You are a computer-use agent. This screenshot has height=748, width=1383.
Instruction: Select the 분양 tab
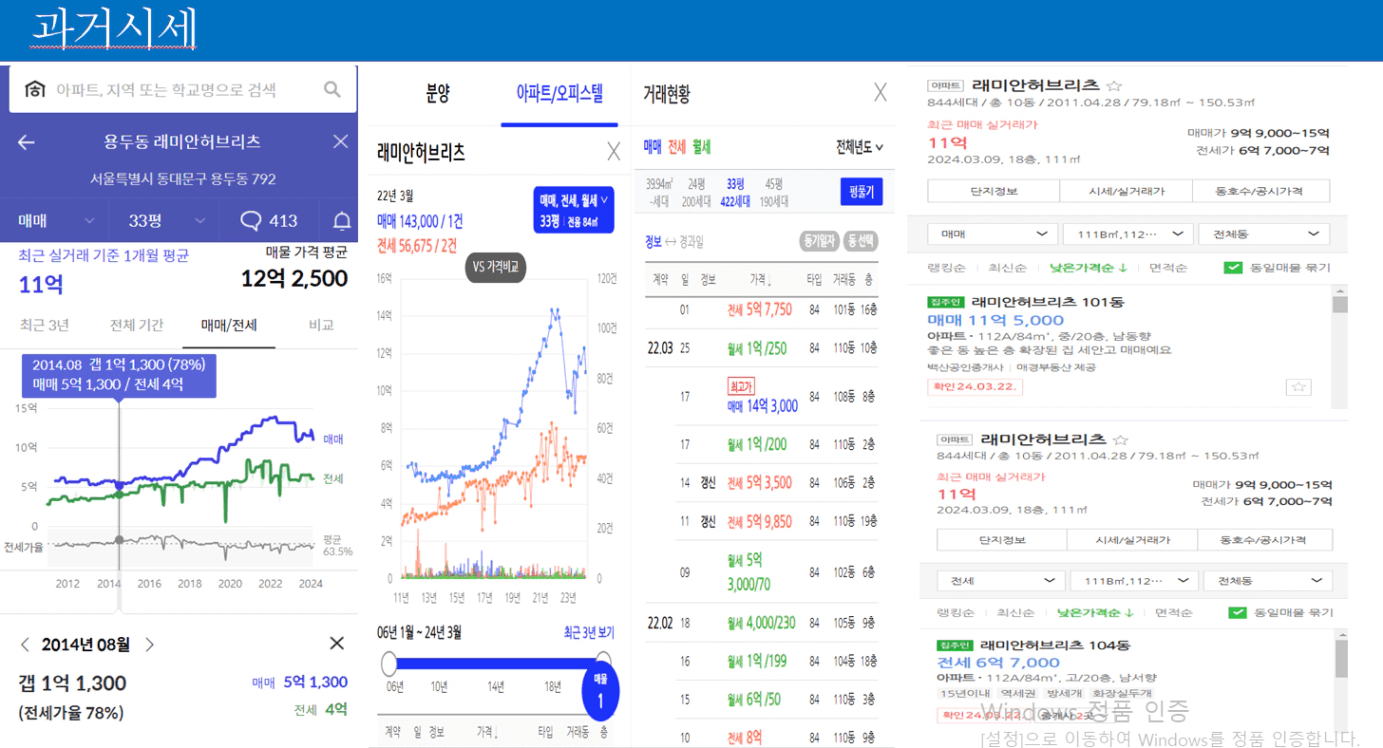pos(437,94)
